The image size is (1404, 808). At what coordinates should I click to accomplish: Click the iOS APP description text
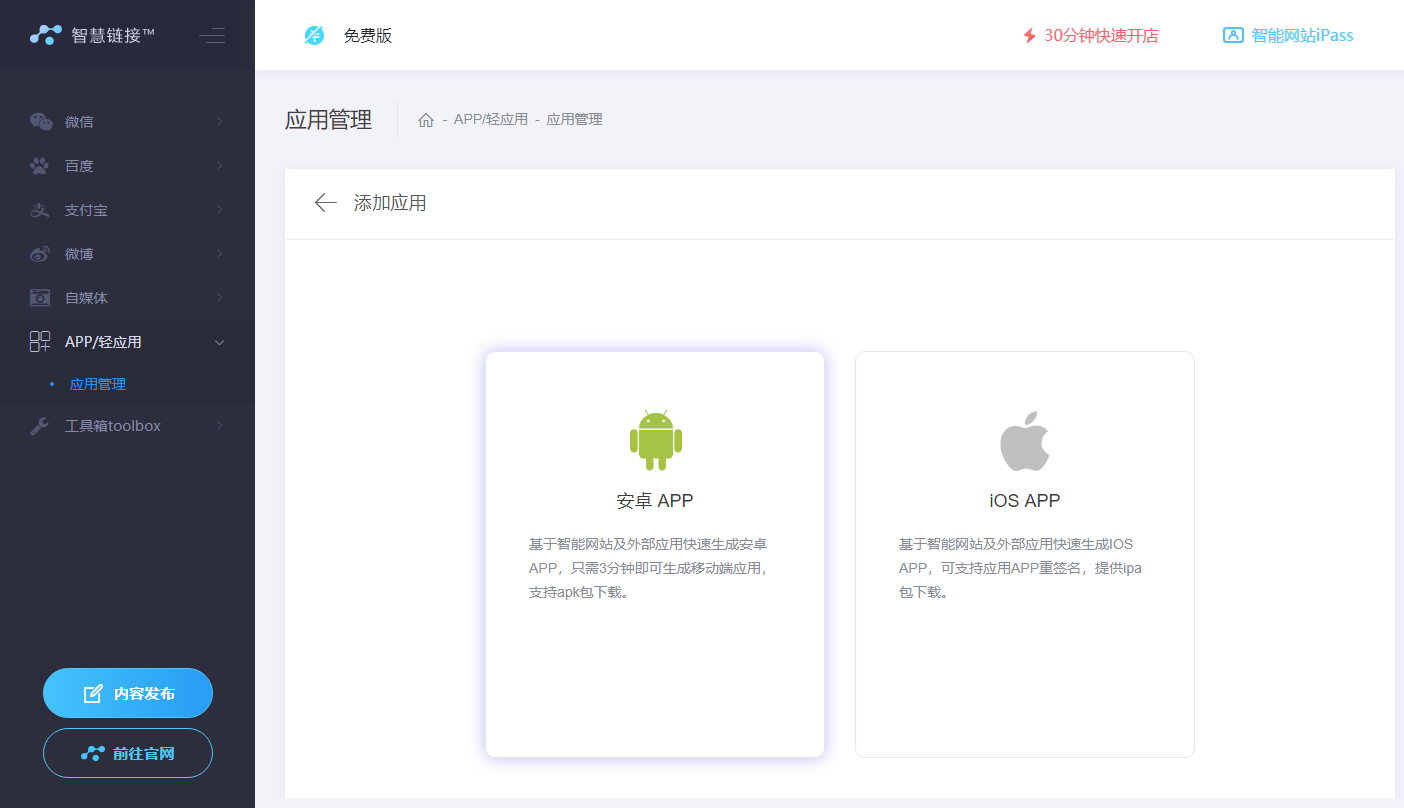1020,568
